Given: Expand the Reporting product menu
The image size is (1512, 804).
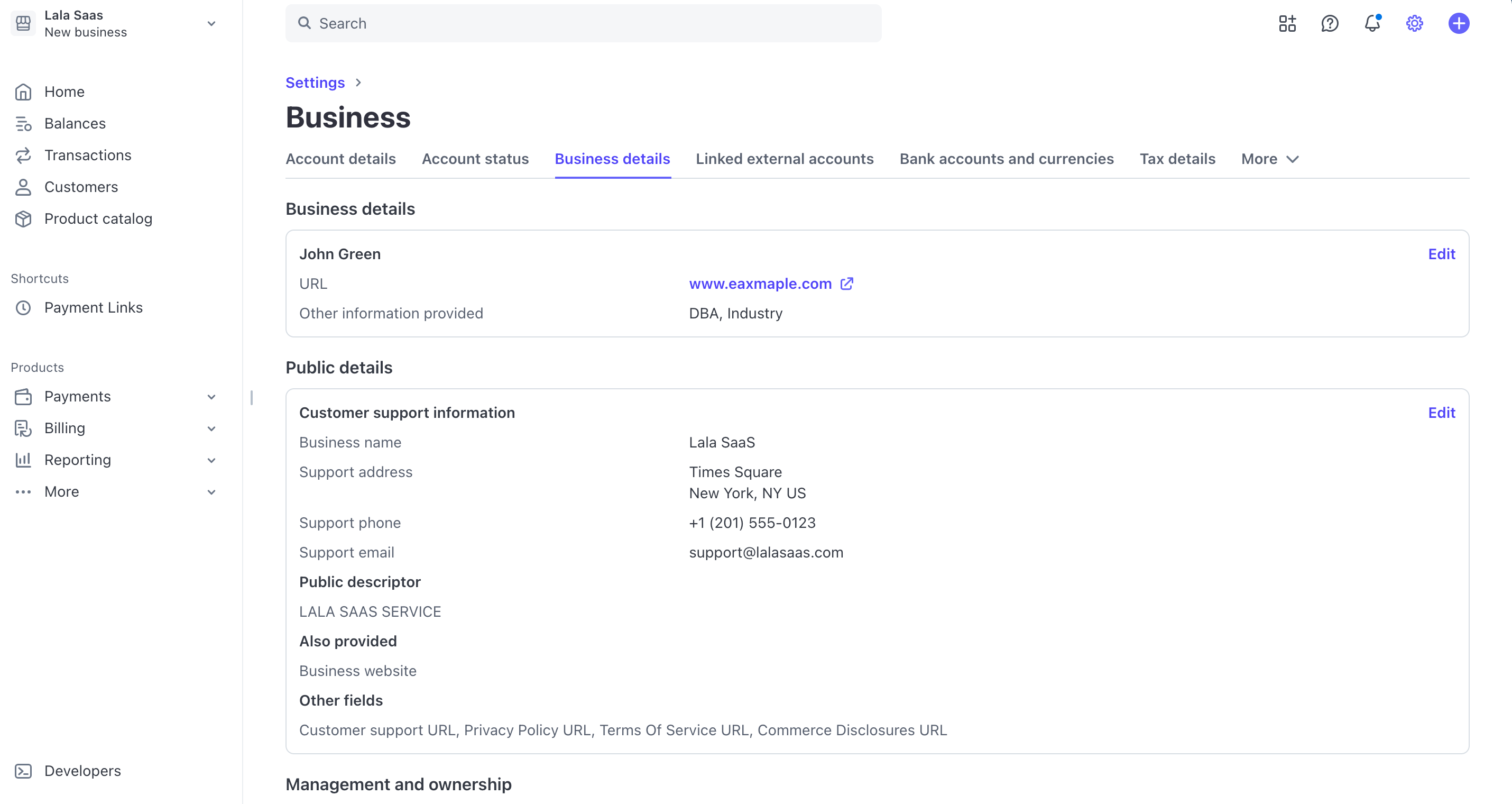Looking at the screenshot, I should 211,460.
